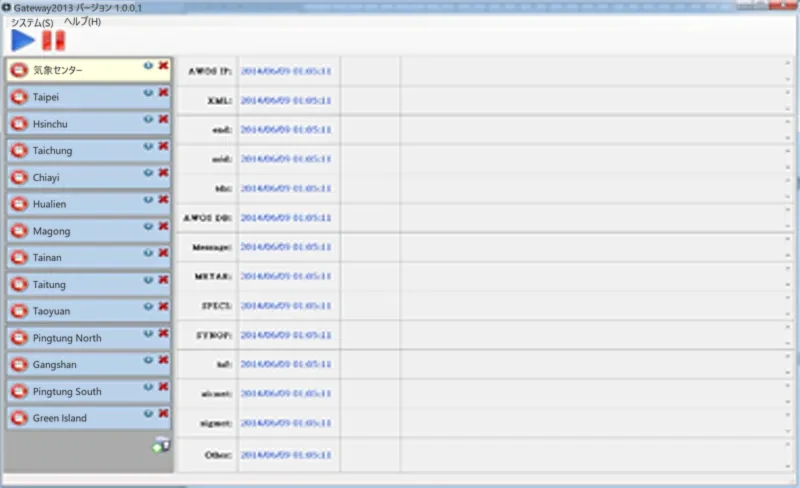The image size is (800, 488).
Task: Click the timestamp next to AWOS IP
Action: coord(286,71)
